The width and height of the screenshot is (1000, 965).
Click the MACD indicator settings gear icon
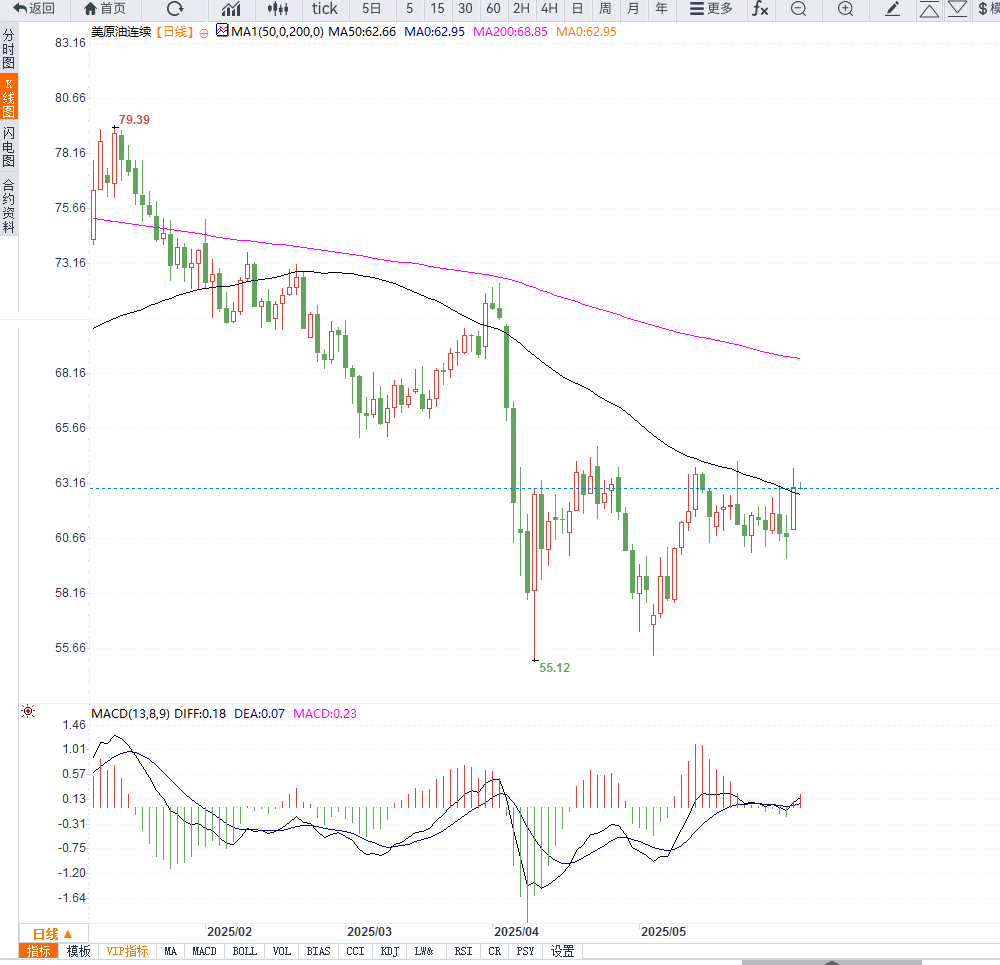pos(28,711)
